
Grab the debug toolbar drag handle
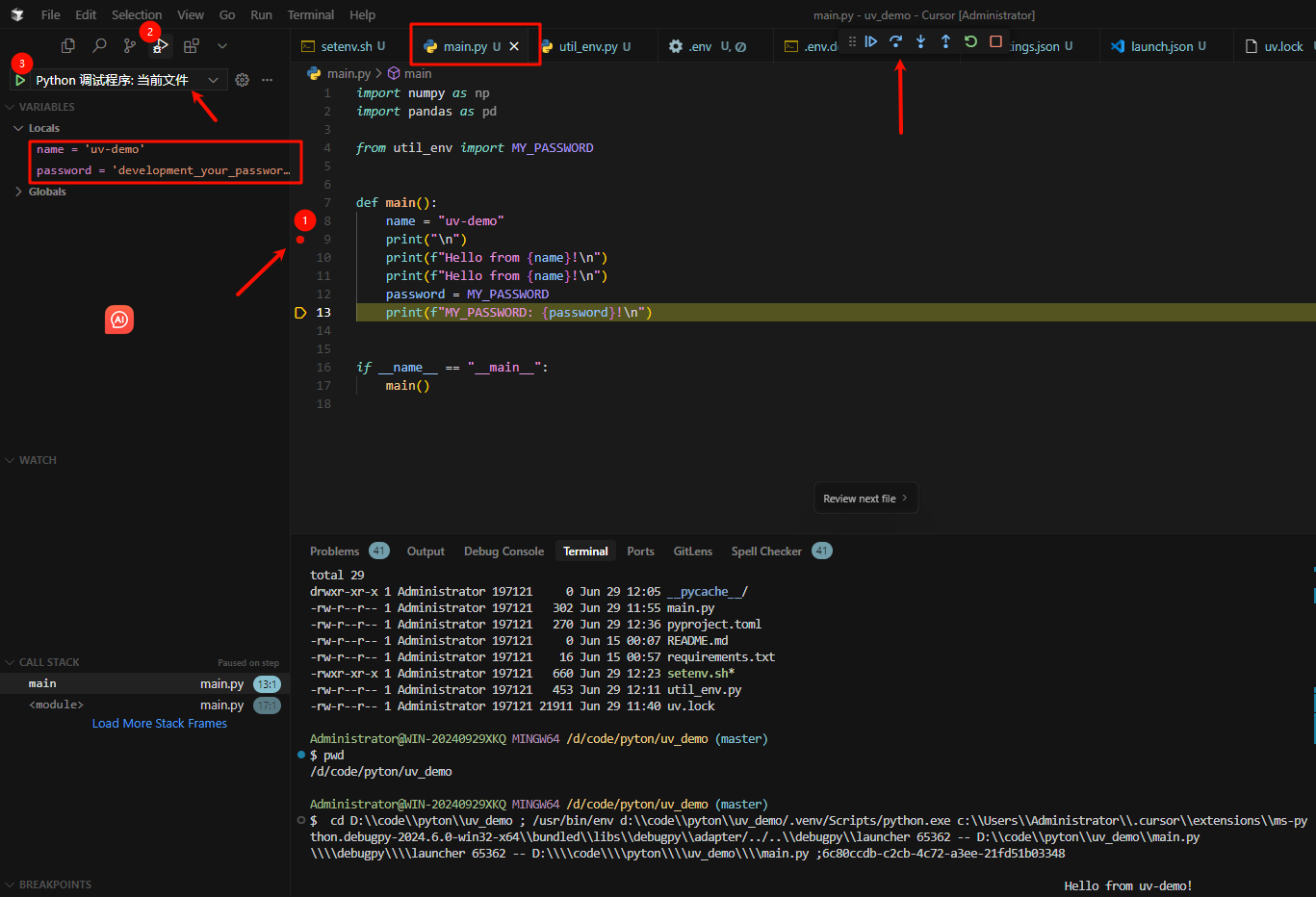point(852,41)
